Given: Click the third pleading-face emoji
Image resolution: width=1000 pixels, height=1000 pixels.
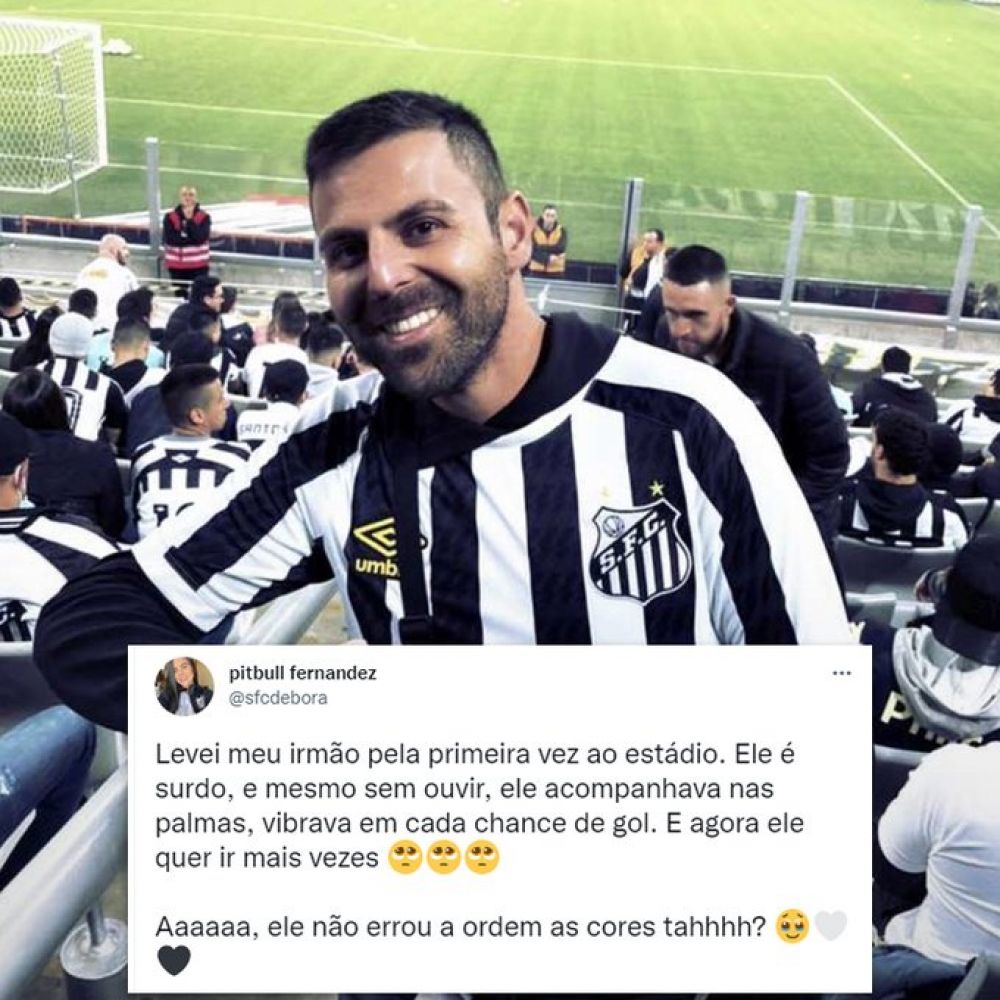Looking at the screenshot, I should click(x=482, y=857).
